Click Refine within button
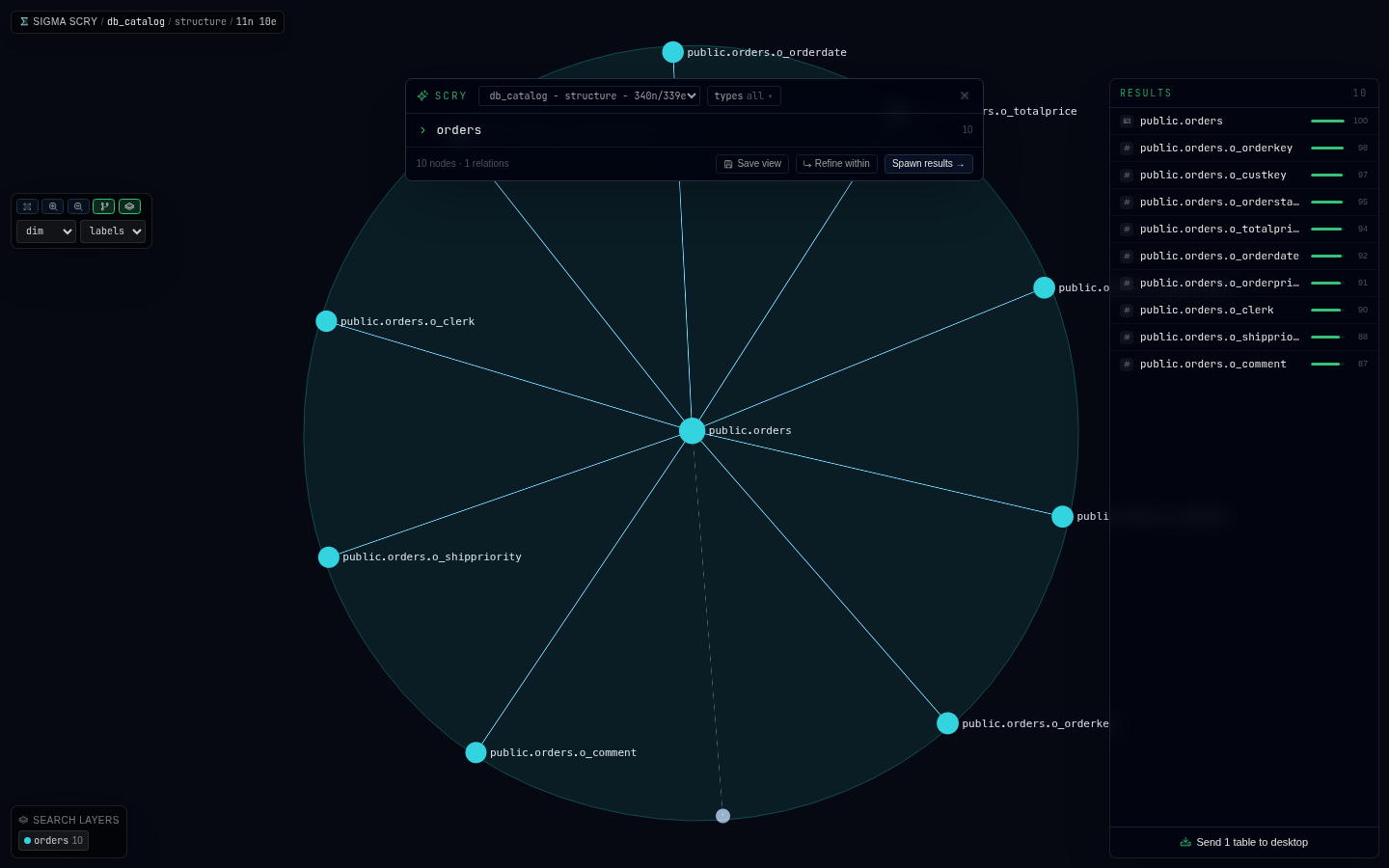The height and width of the screenshot is (868, 1389). 836,164
